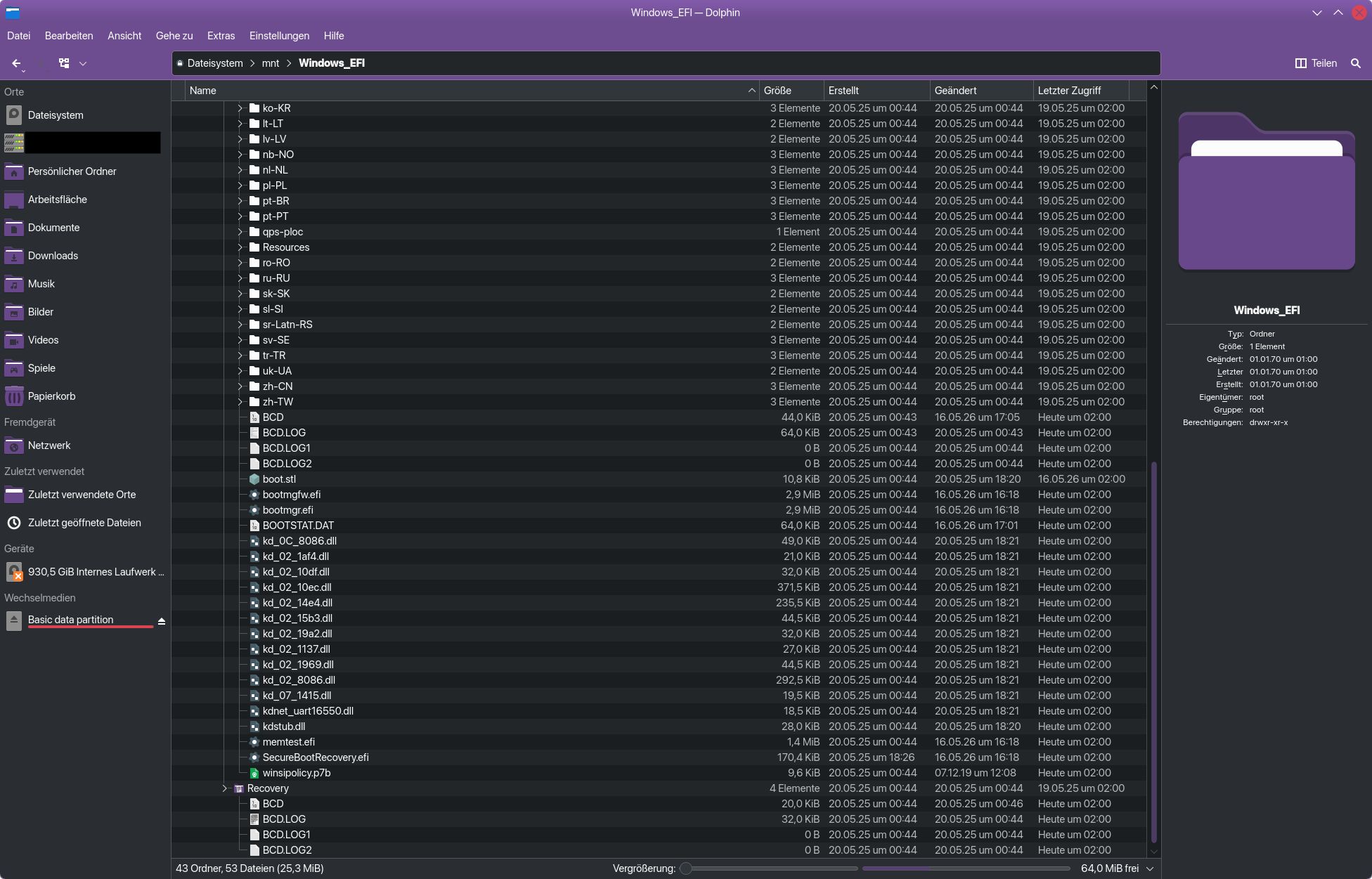Open Spiele in the sidebar
The height and width of the screenshot is (879, 1372).
coord(84,368)
